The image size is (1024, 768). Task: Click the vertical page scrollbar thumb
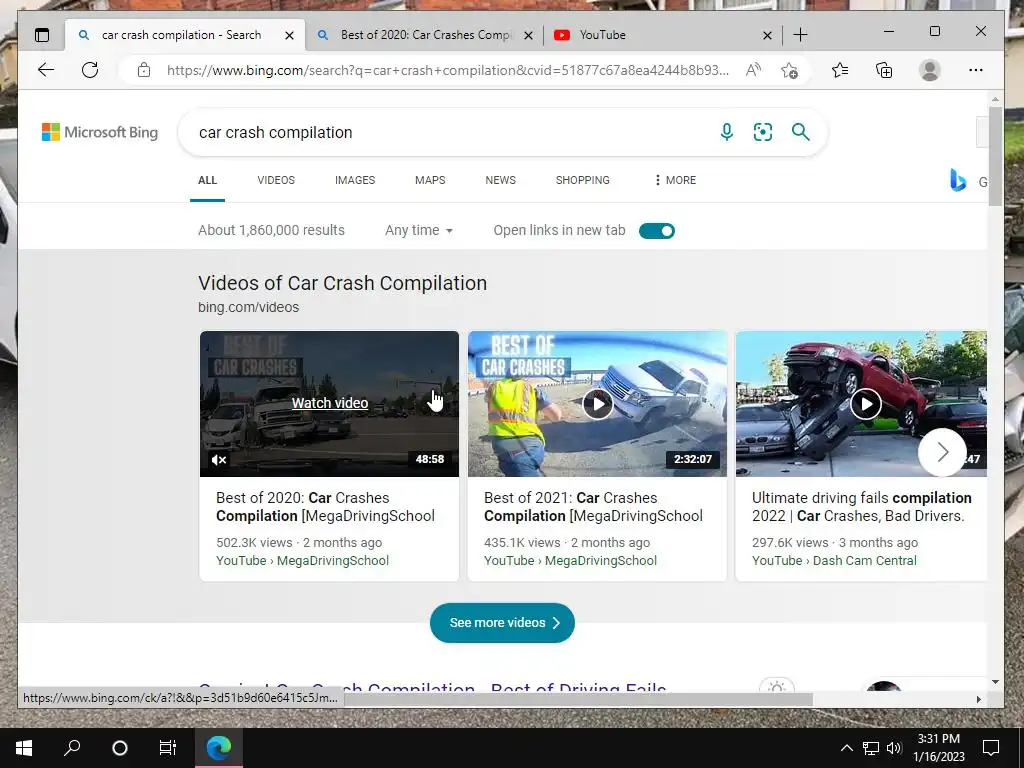995,156
